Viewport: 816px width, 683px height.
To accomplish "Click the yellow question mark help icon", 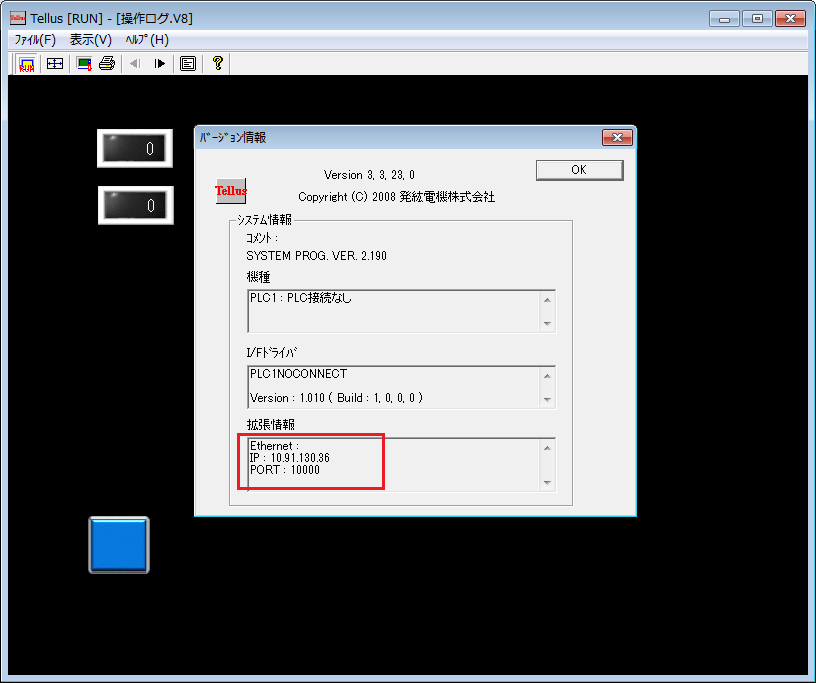I will (217, 63).
